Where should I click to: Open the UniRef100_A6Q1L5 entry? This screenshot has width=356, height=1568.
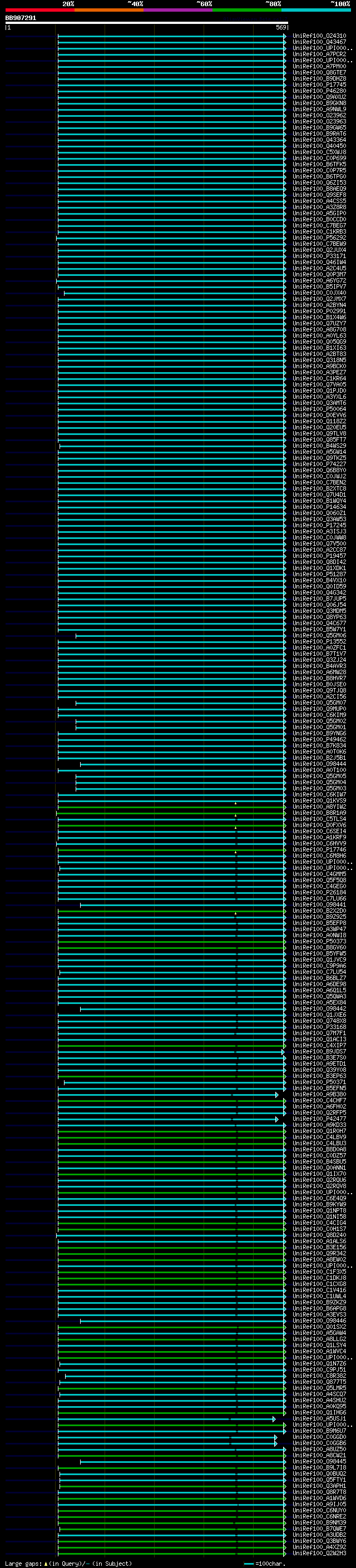(x=319, y=991)
